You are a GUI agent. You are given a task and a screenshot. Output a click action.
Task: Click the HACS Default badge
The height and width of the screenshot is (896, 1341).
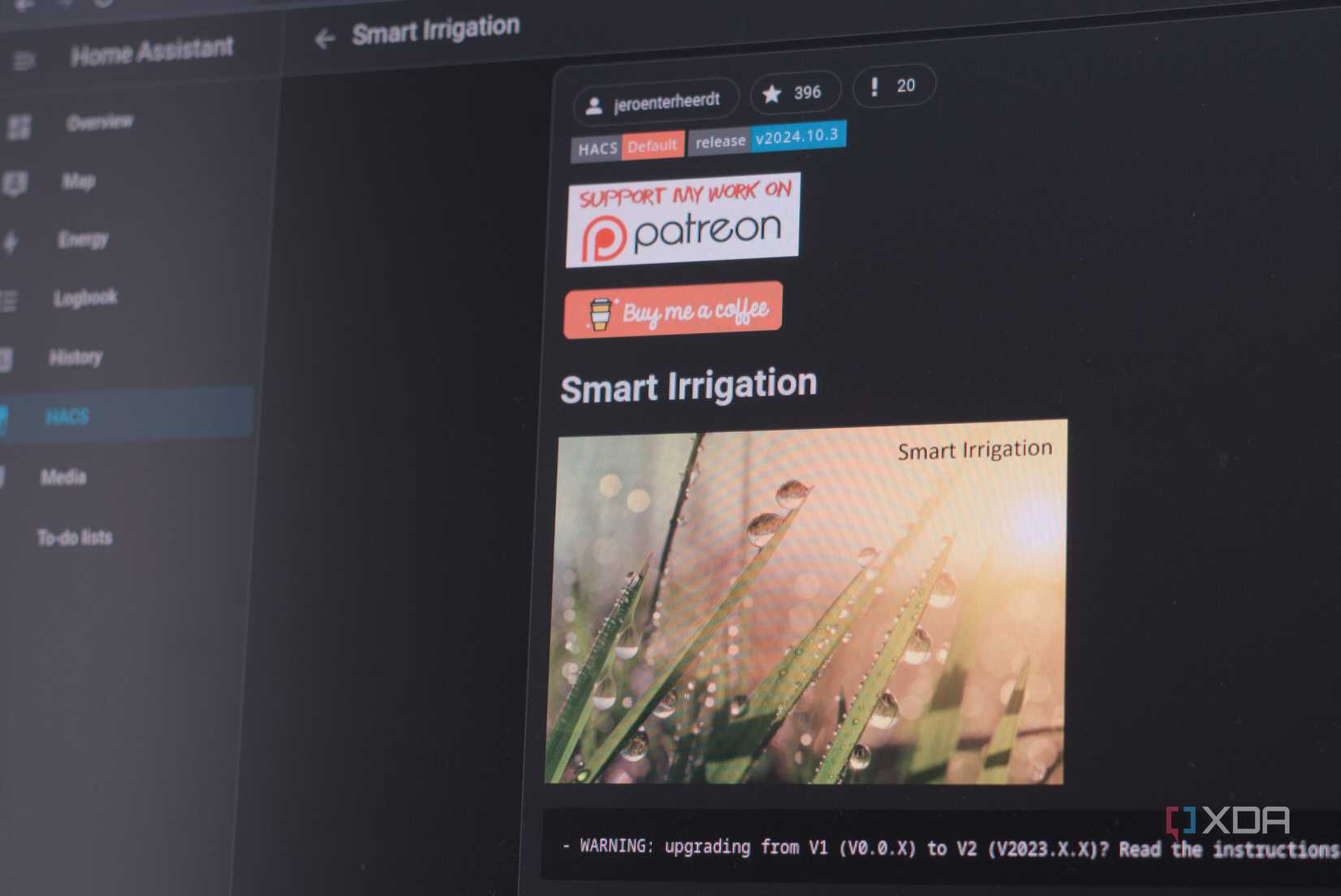626,146
